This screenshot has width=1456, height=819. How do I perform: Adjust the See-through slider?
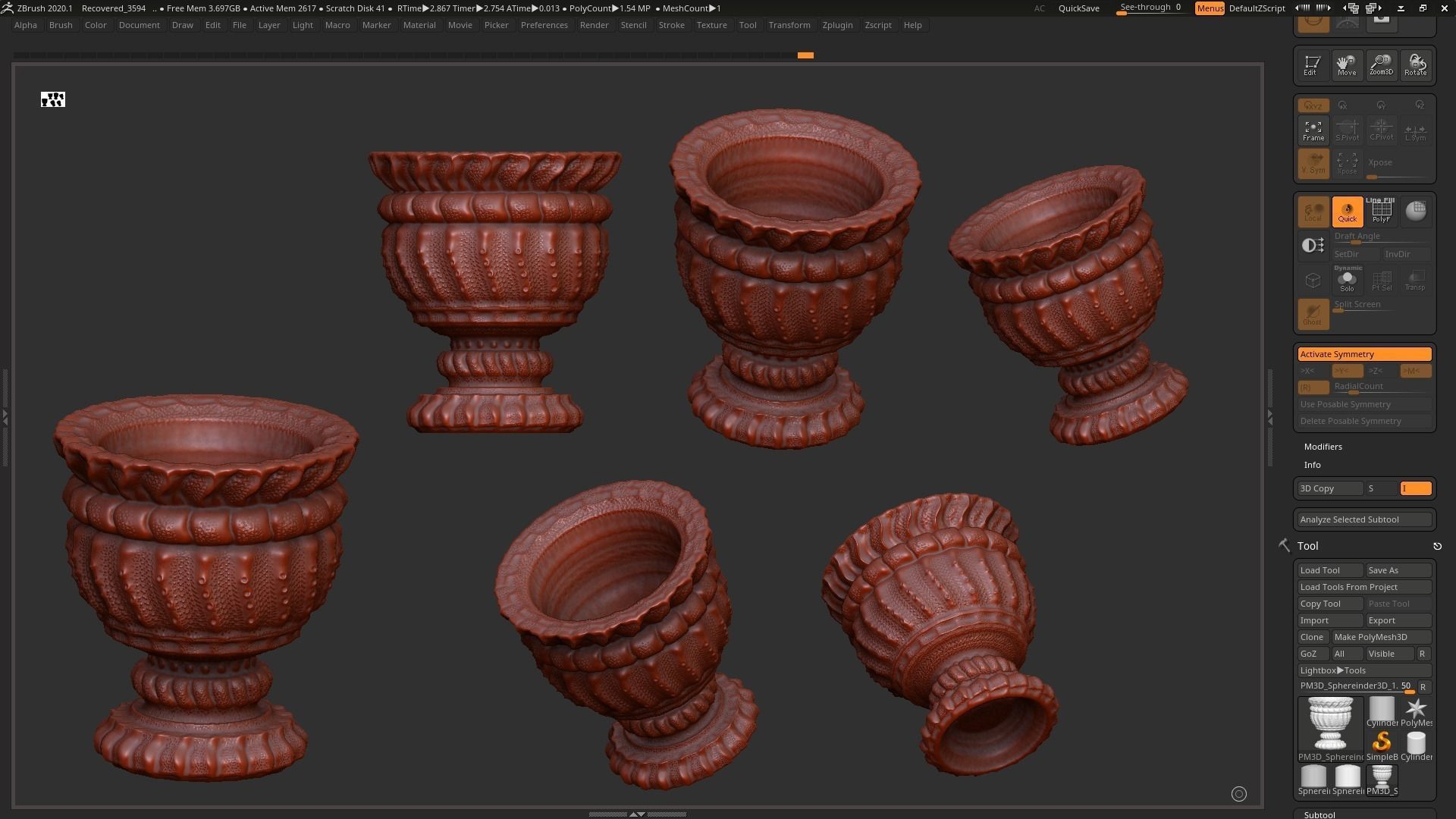(1151, 8)
